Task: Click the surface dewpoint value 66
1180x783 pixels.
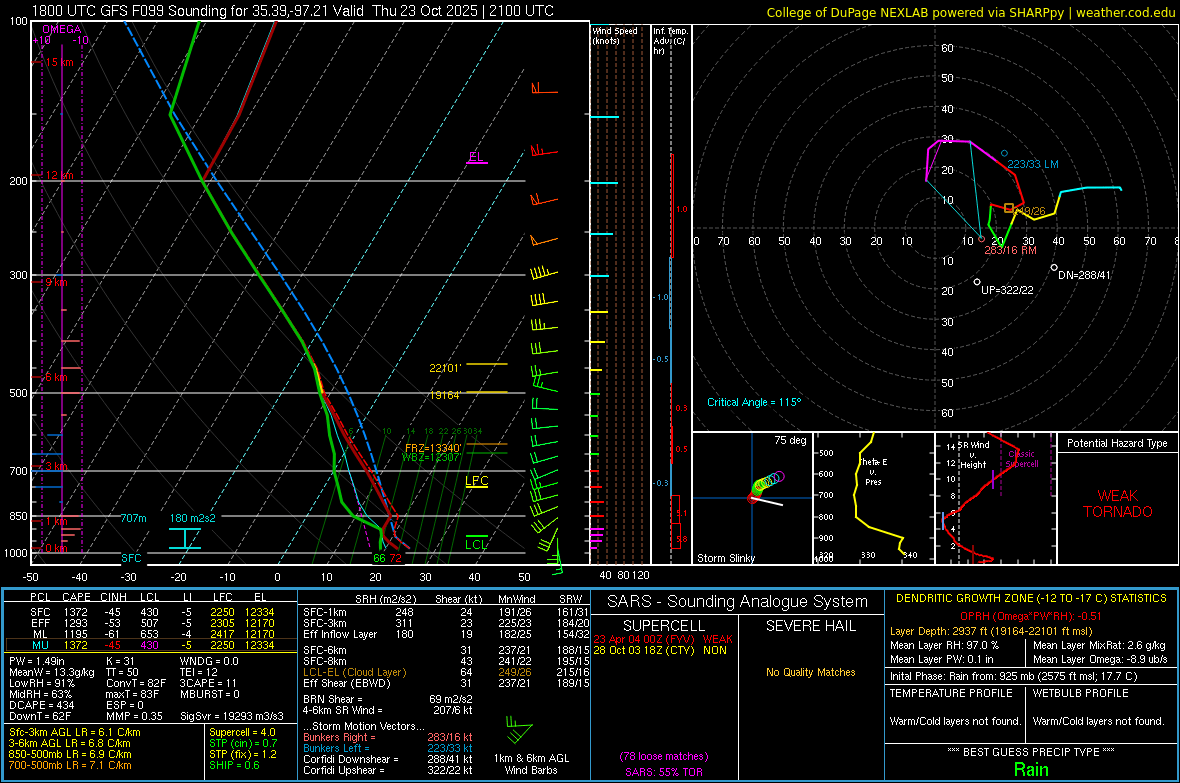Action: pos(379,558)
